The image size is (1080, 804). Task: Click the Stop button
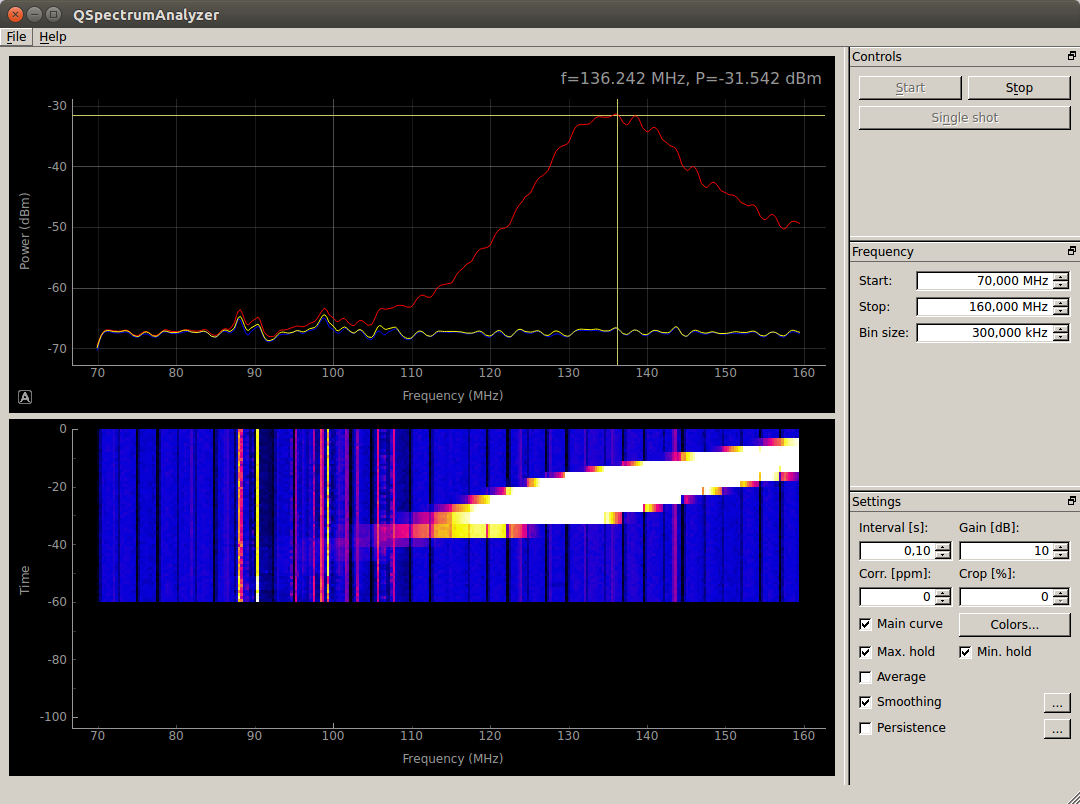pyautogui.click(x=1019, y=87)
